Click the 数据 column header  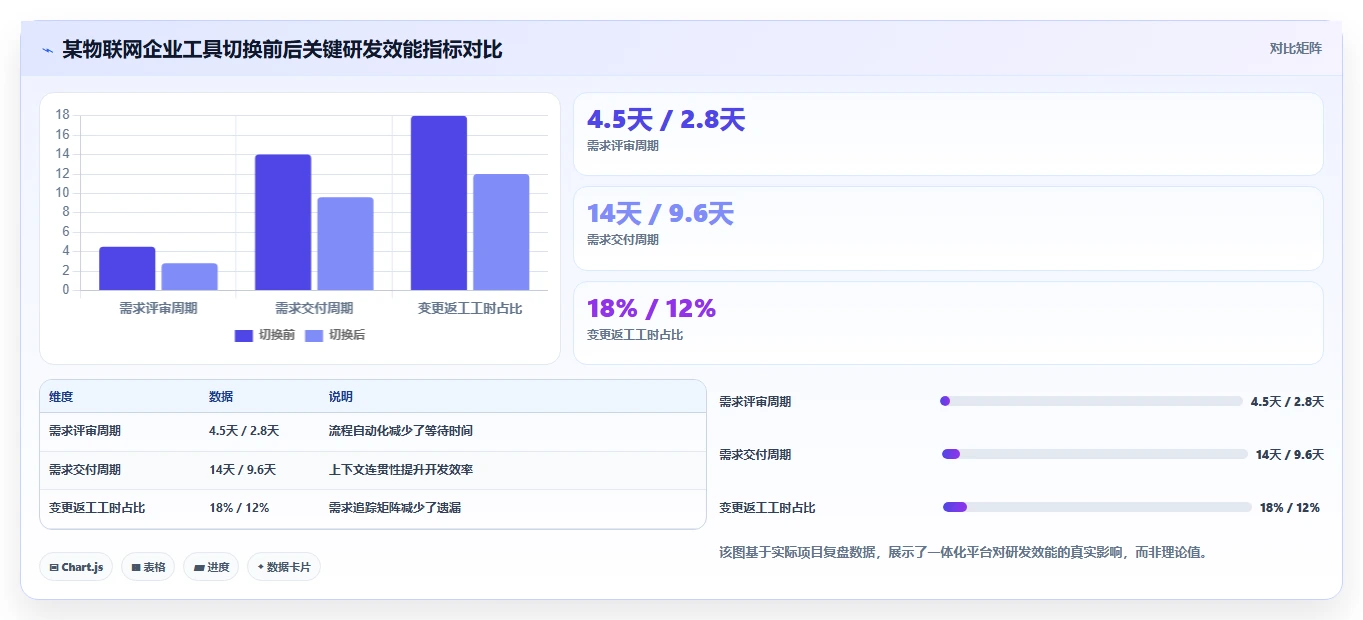pyautogui.click(x=221, y=397)
